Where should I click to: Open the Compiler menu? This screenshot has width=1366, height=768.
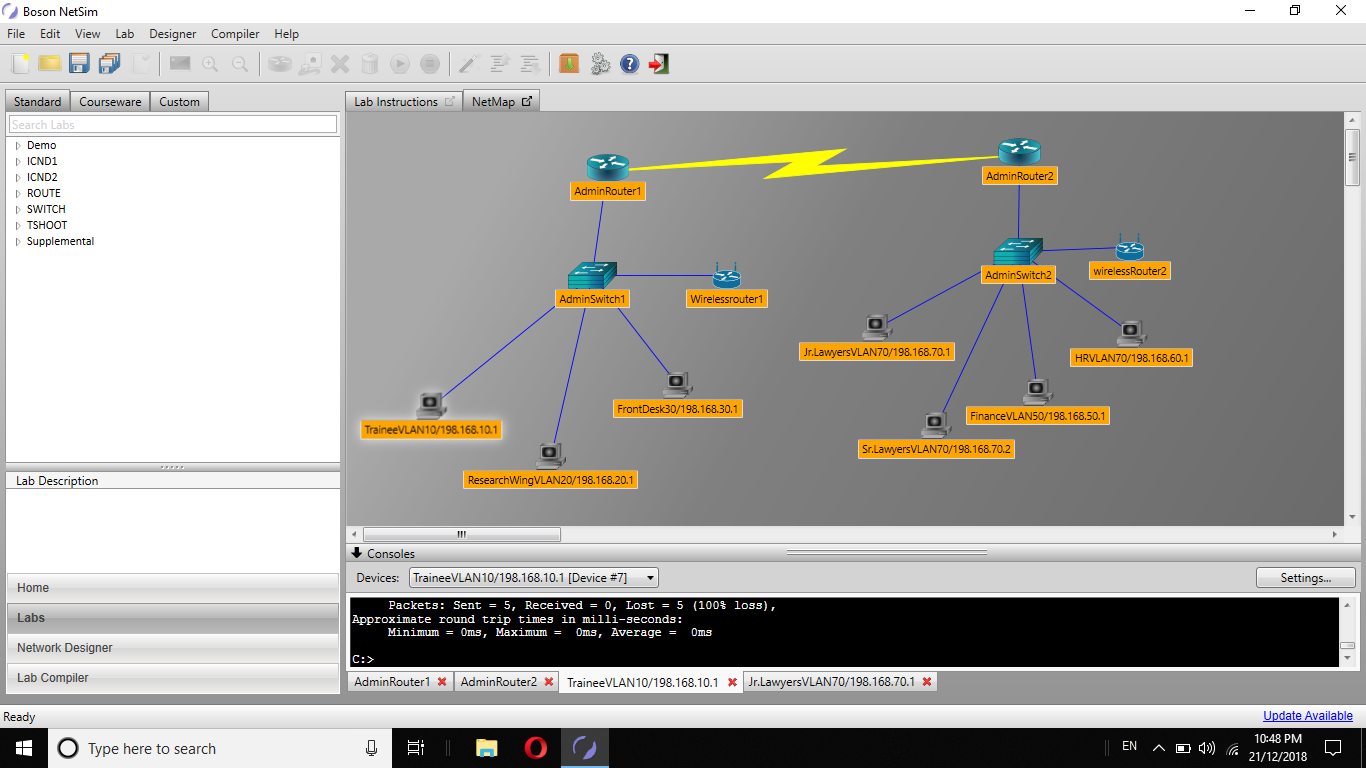234,33
